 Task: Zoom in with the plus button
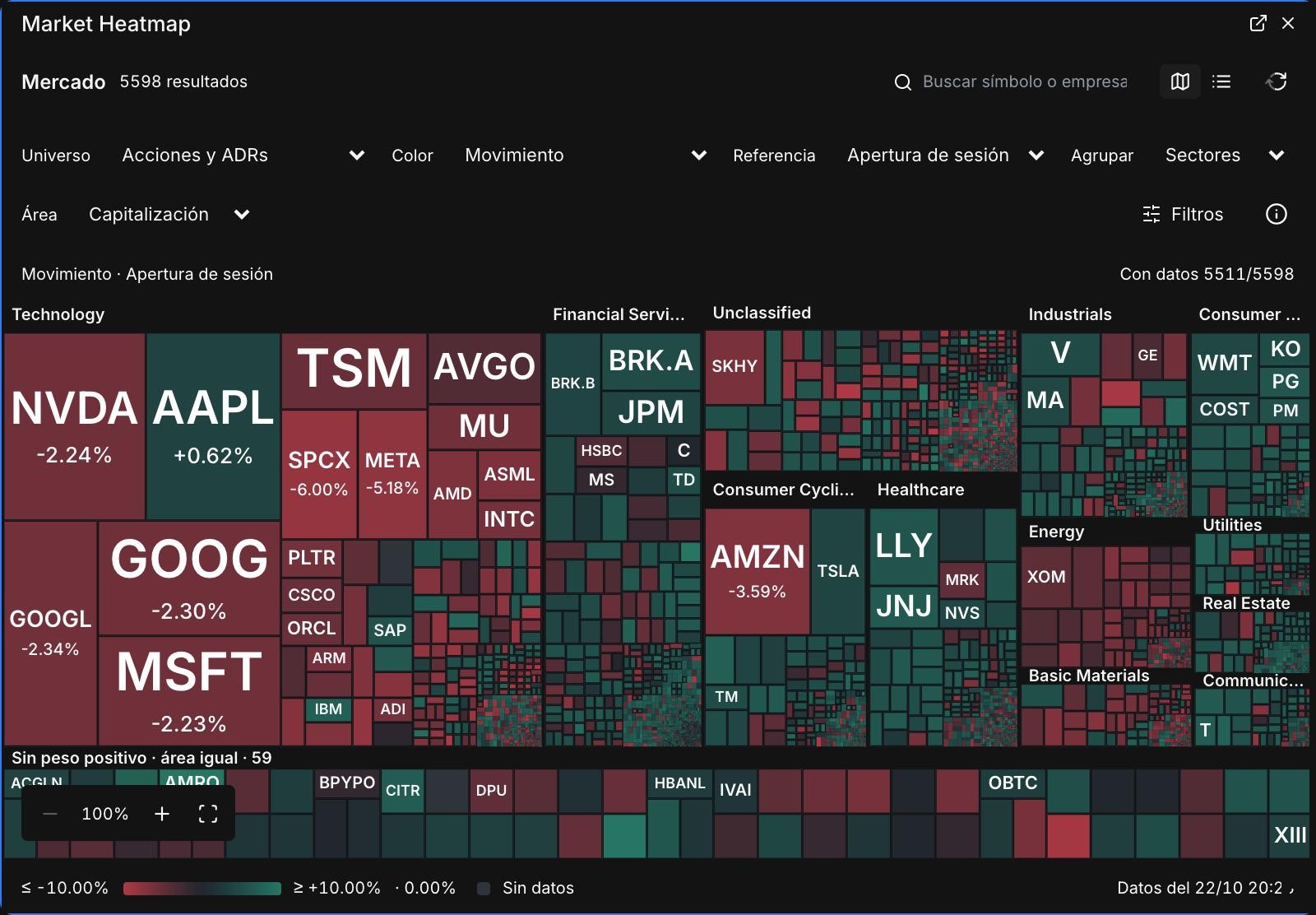(x=162, y=814)
